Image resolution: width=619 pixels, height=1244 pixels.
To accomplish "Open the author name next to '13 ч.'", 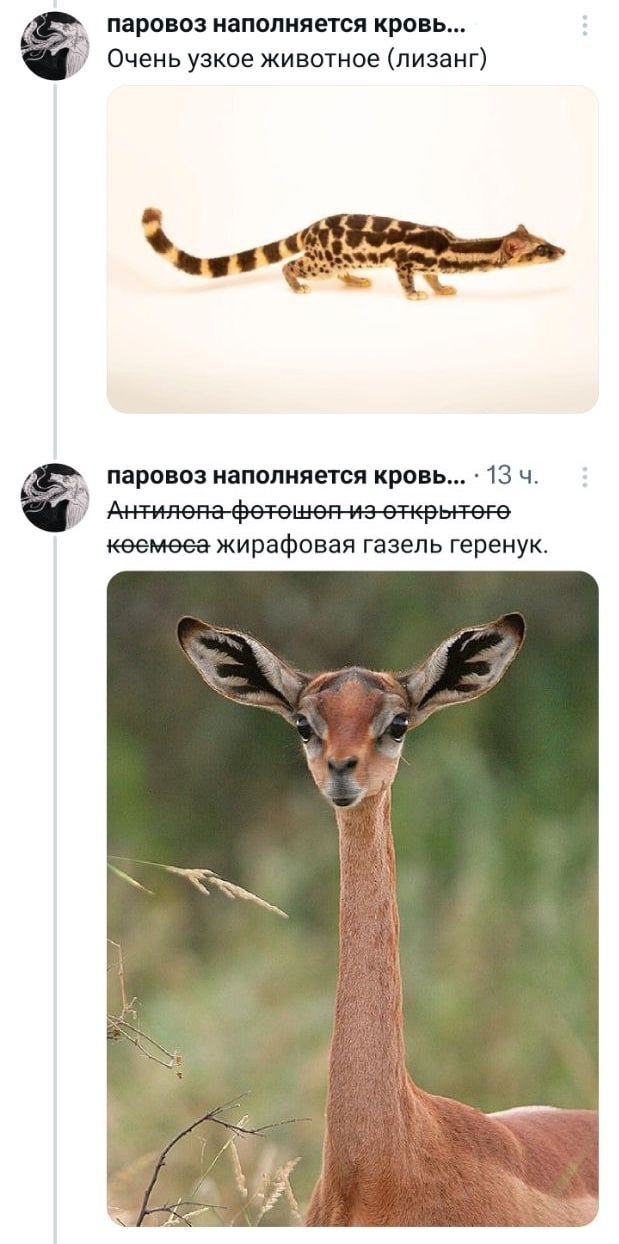I will click(285, 475).
